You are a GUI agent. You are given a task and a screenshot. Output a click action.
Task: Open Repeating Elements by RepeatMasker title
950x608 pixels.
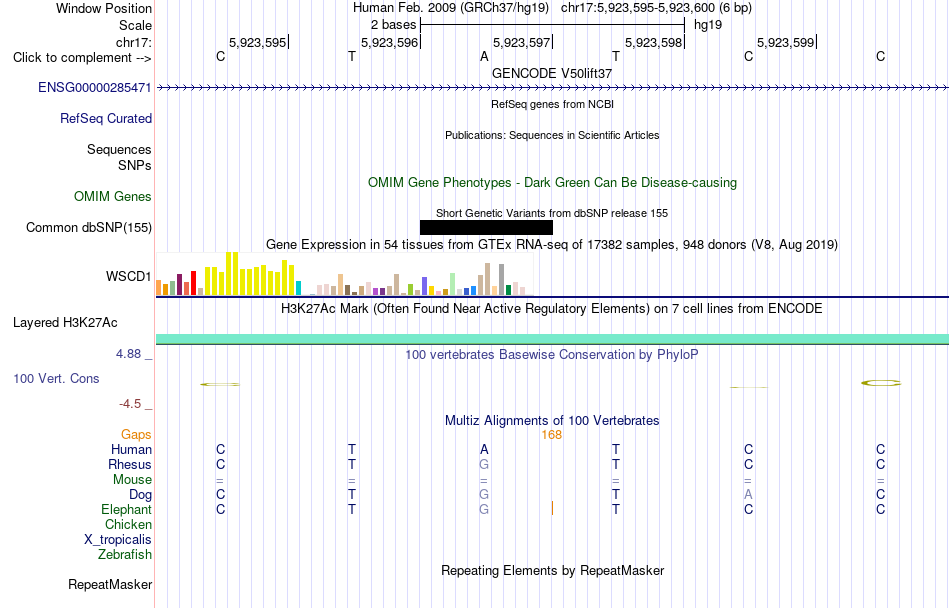pyautogui.click(x=553, y=571)
